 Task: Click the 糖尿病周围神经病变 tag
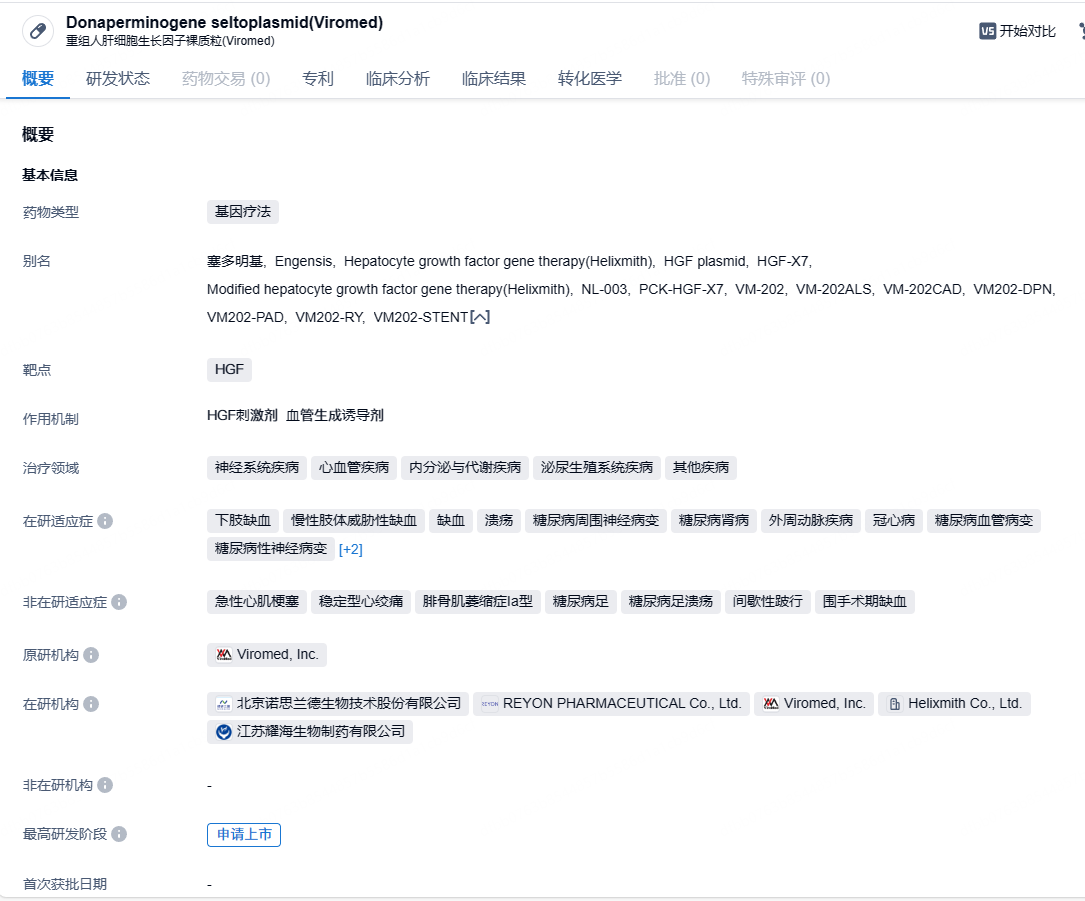tap(596, 520)
